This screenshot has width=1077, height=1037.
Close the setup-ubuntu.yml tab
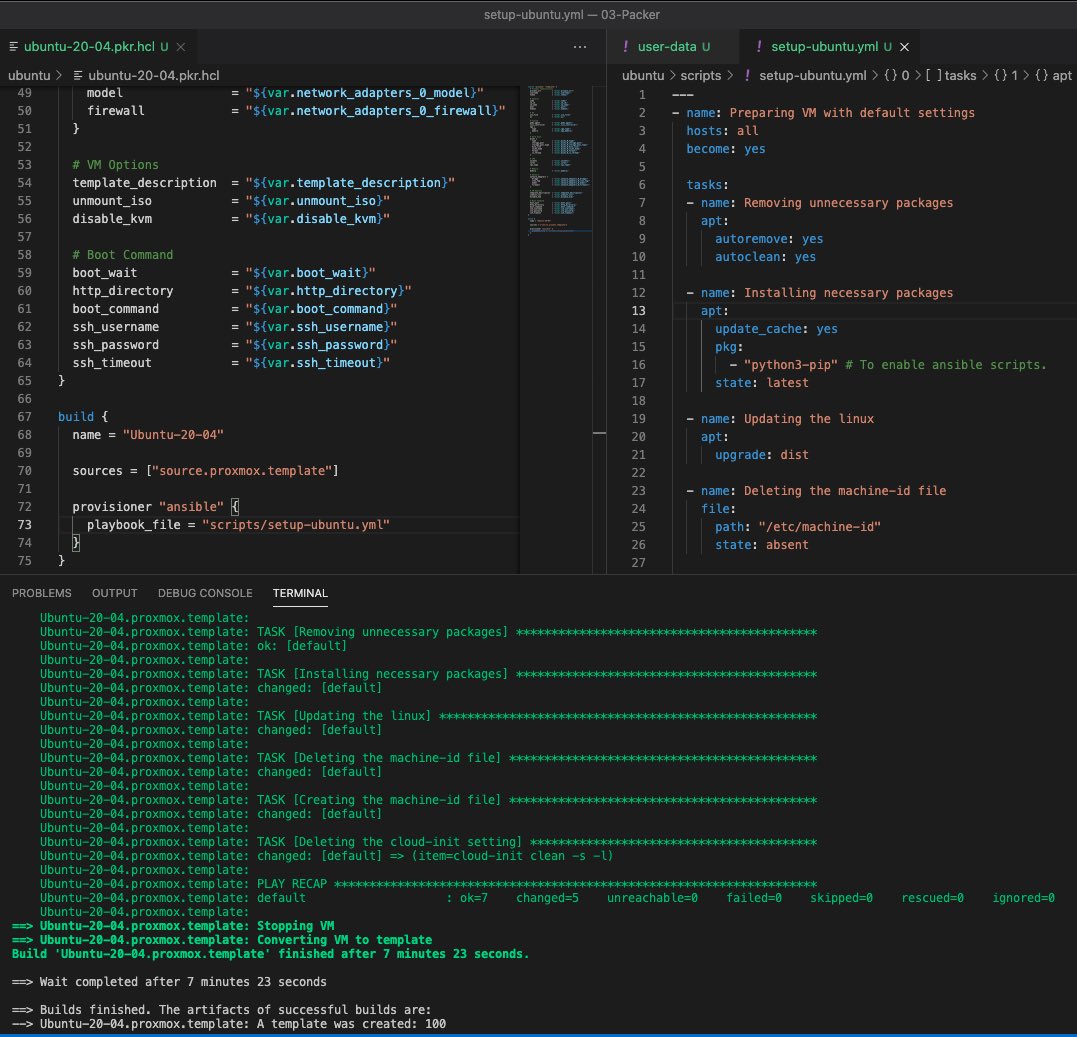(x=905, y=47)
